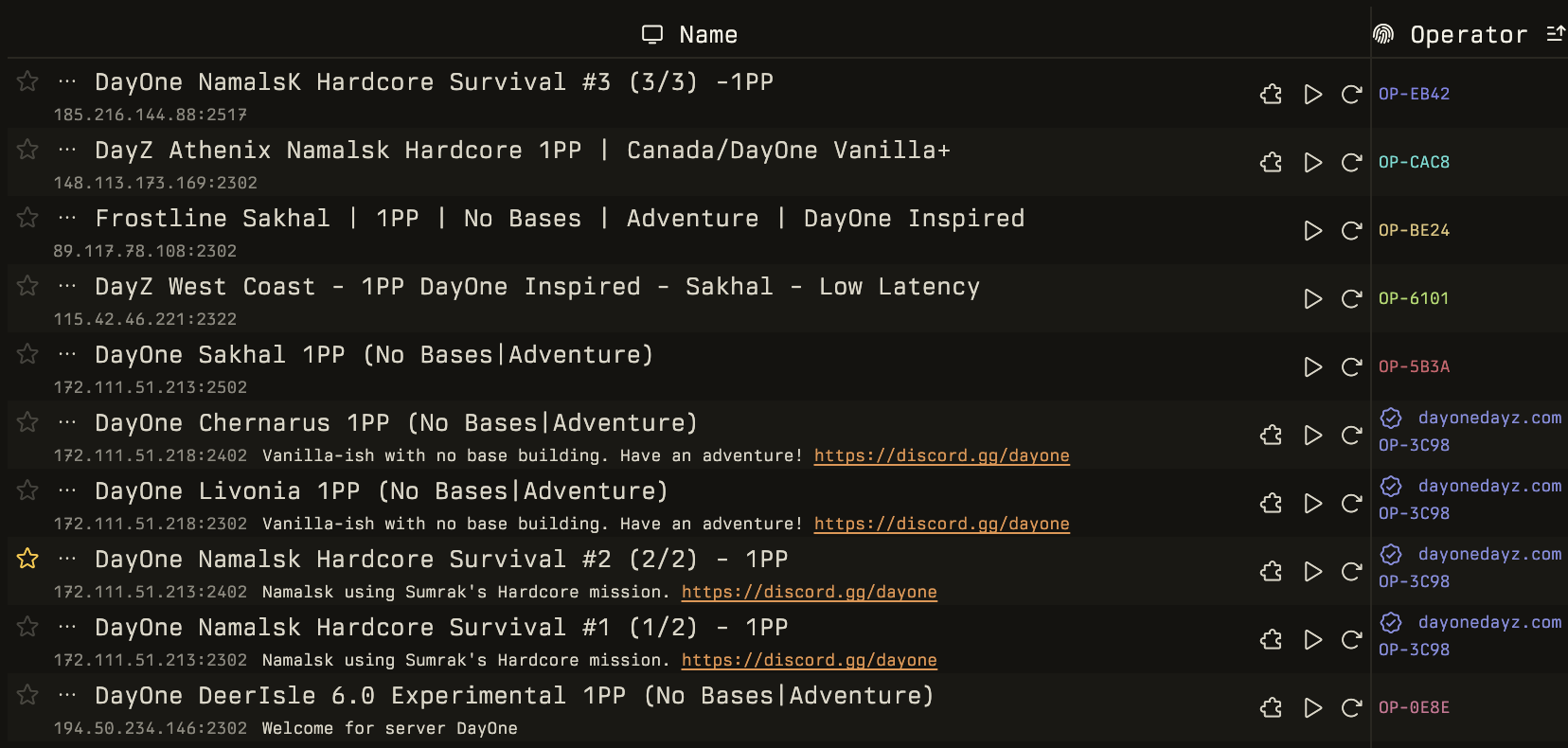This screenshot has width=1568, height=748.
Task: Select operator ID OP-CAC8
Action: pyautogui.click(x=1414, y=162)
